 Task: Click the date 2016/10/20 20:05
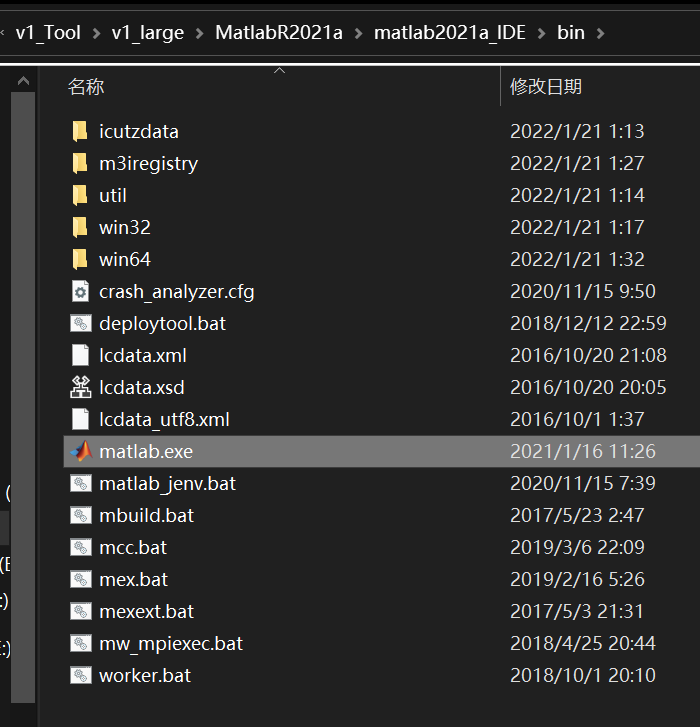point(588,387)
